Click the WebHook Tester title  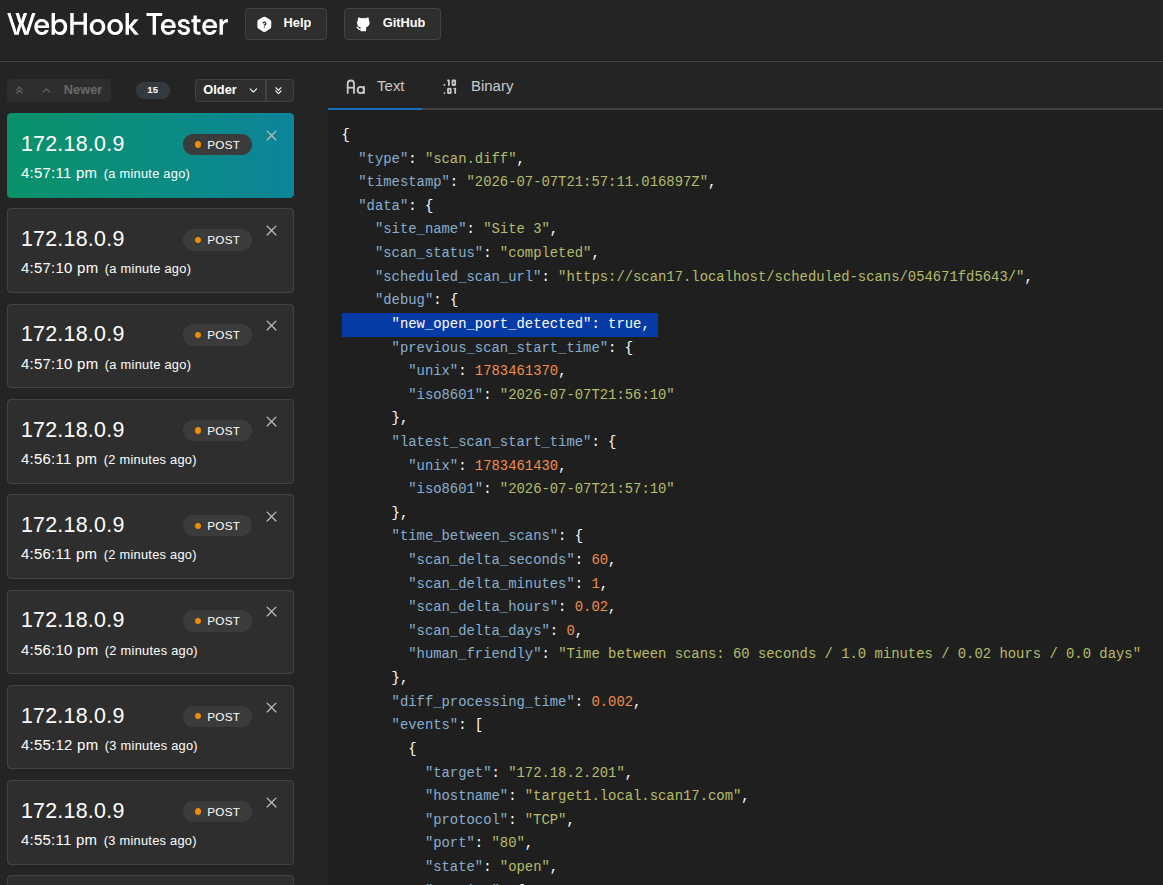tap(118, 24)
